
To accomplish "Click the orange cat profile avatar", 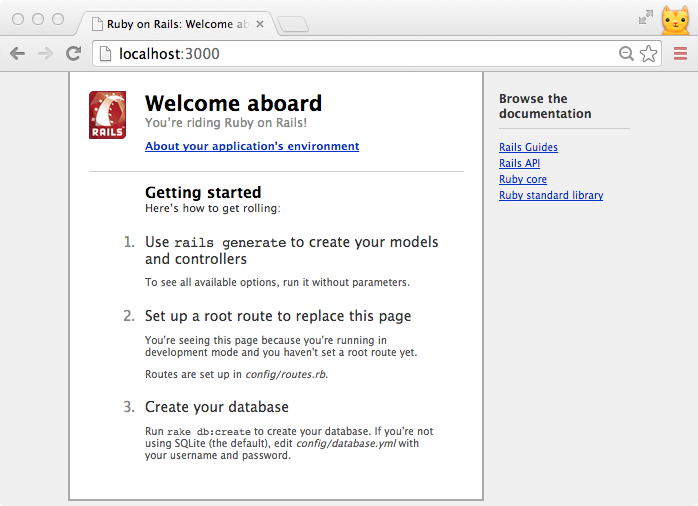I will pos(675,20).
